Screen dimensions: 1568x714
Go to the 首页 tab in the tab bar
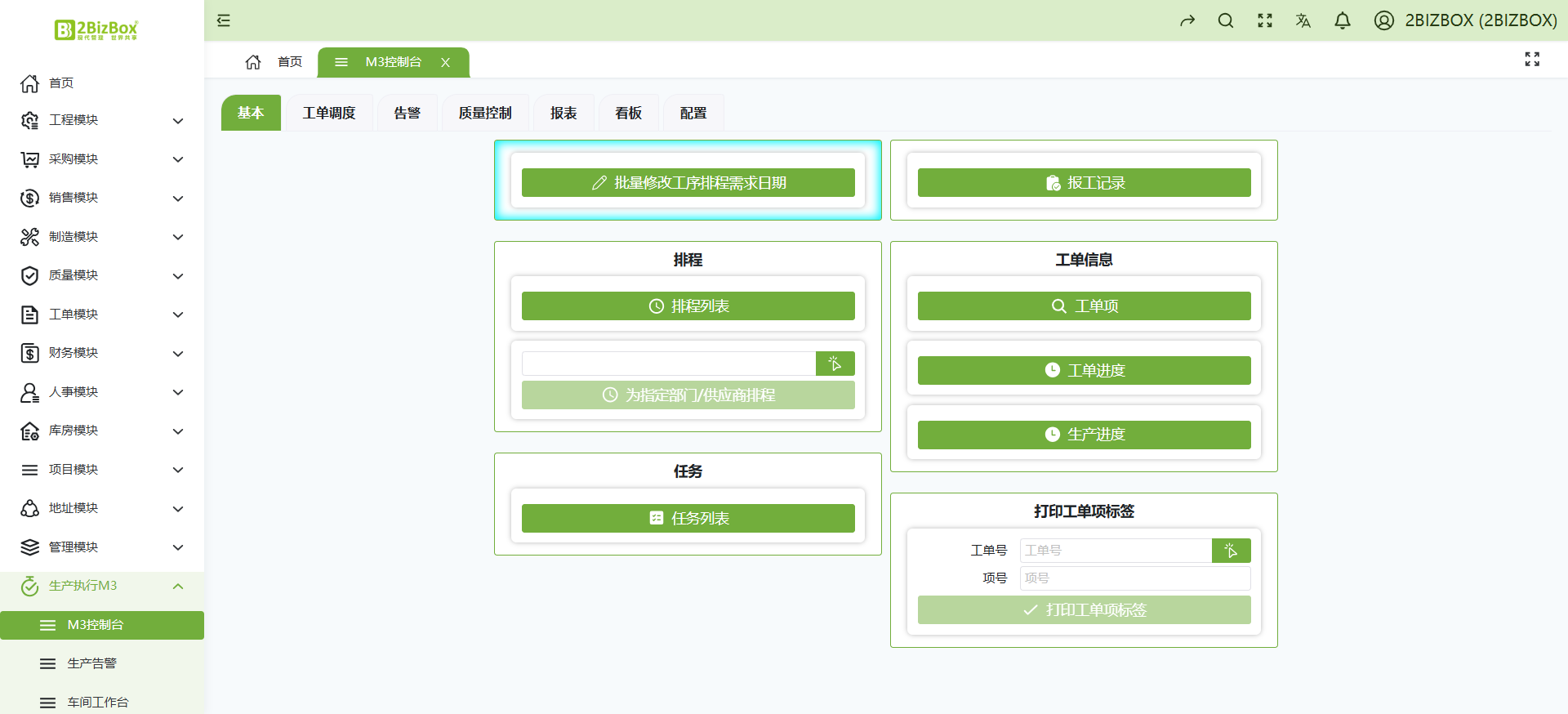tap(290, 62)
